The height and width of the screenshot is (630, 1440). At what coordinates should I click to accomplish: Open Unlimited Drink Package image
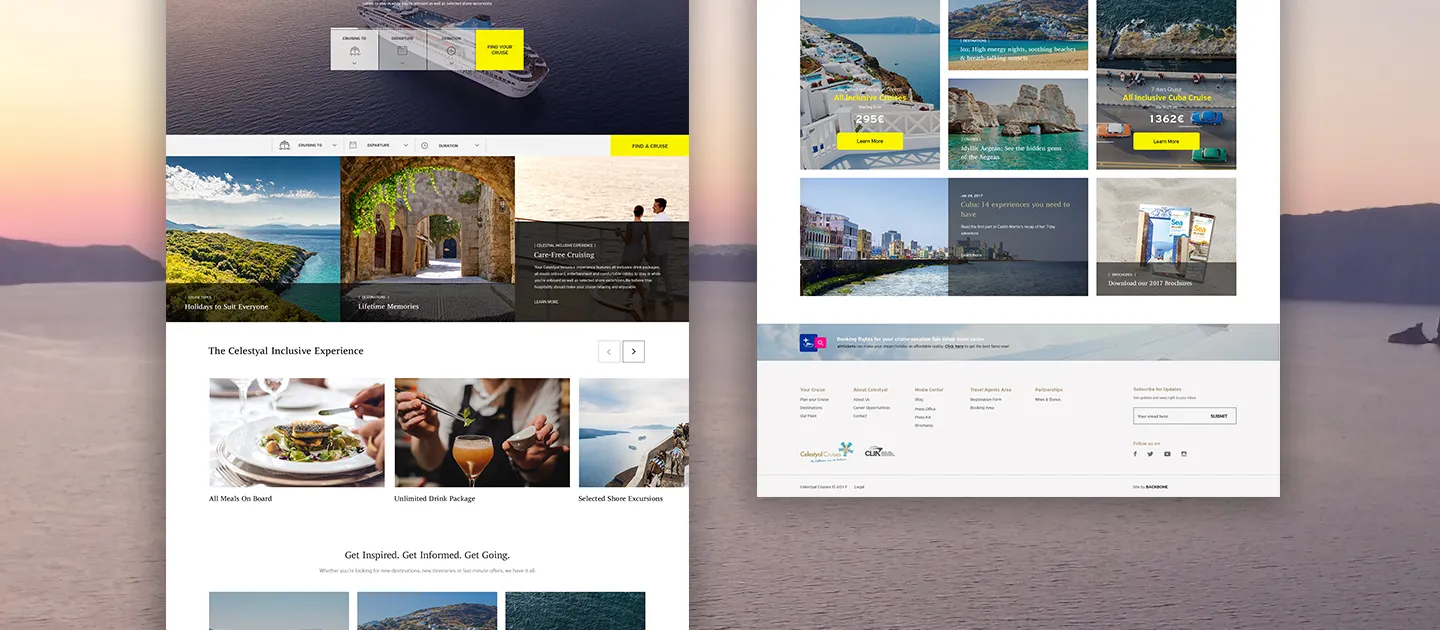click(x=482, y=433)
